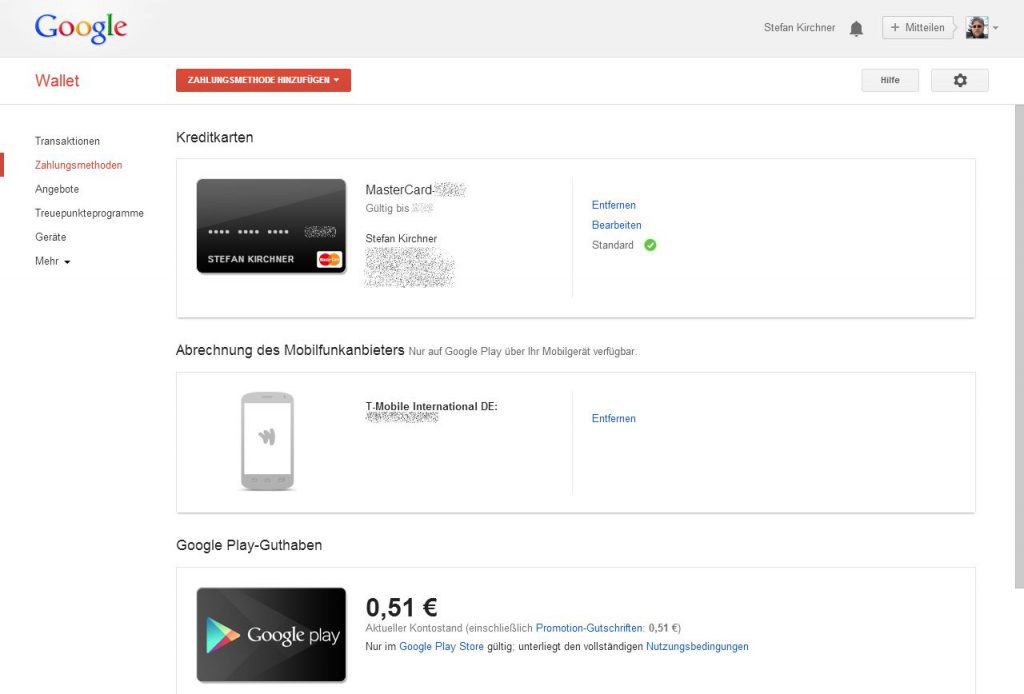Open account dropdown arrow beside avatar

tap(995, 28)
